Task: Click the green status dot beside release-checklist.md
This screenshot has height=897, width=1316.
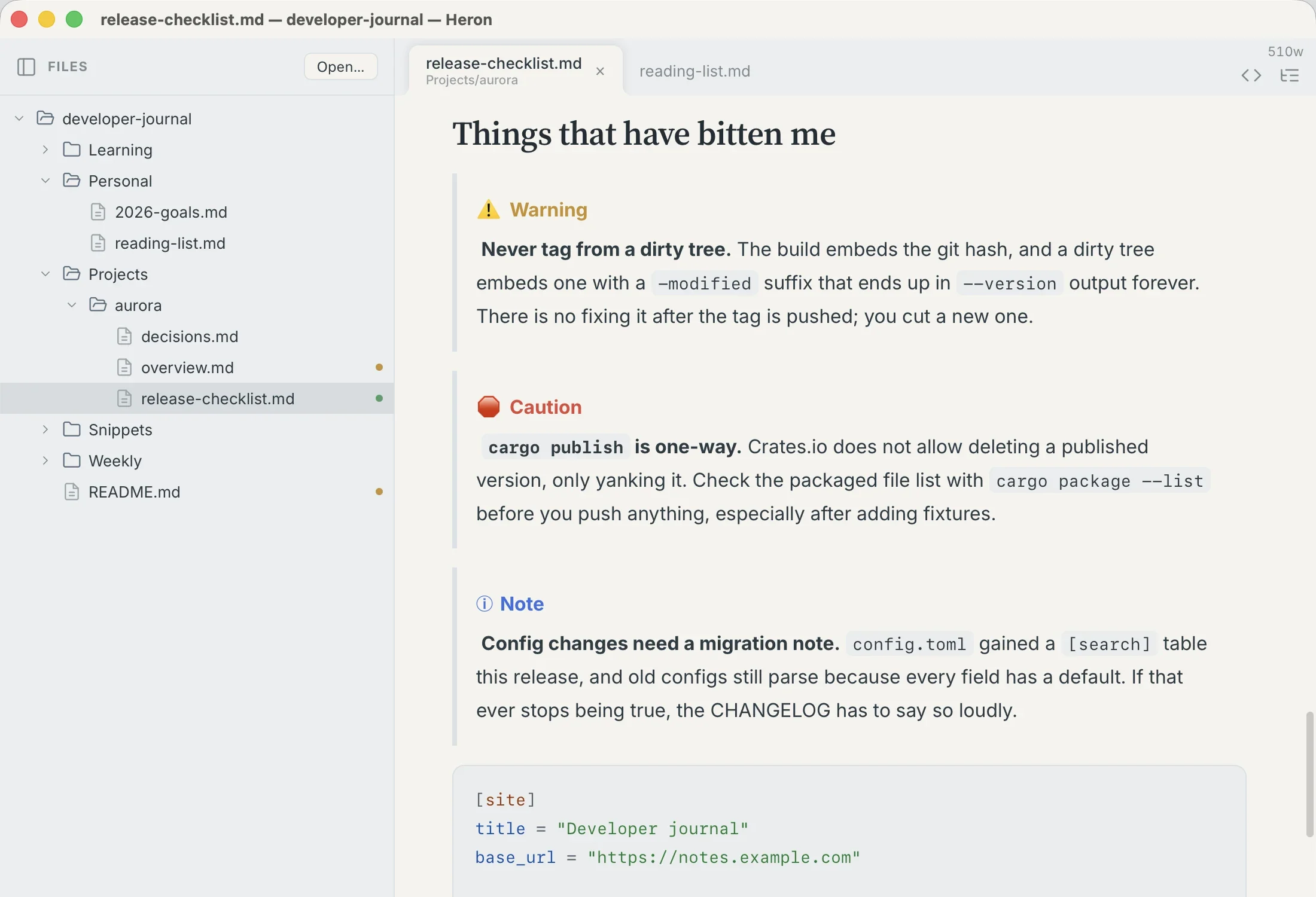Action: point(379,398)
